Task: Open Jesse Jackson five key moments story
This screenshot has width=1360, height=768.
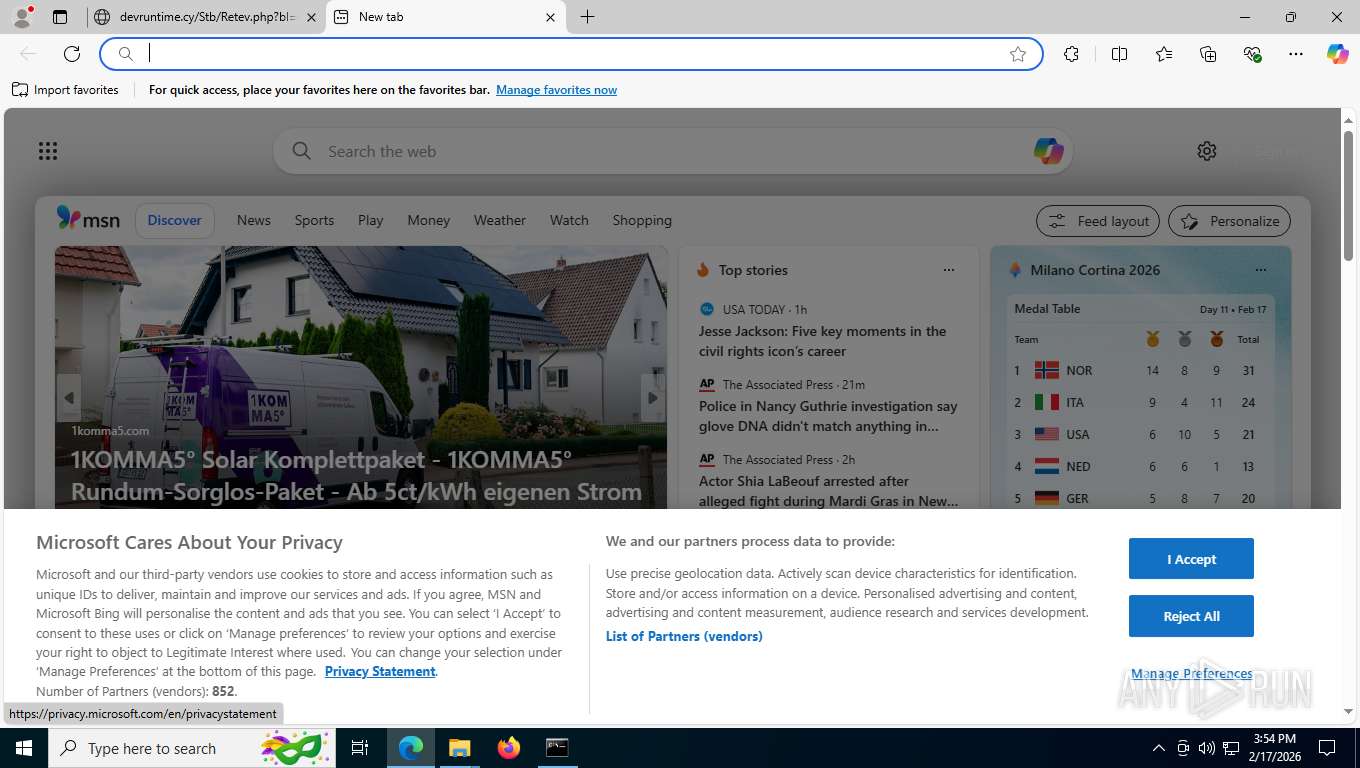Action: pyautogui.click(x=822, y=341)
